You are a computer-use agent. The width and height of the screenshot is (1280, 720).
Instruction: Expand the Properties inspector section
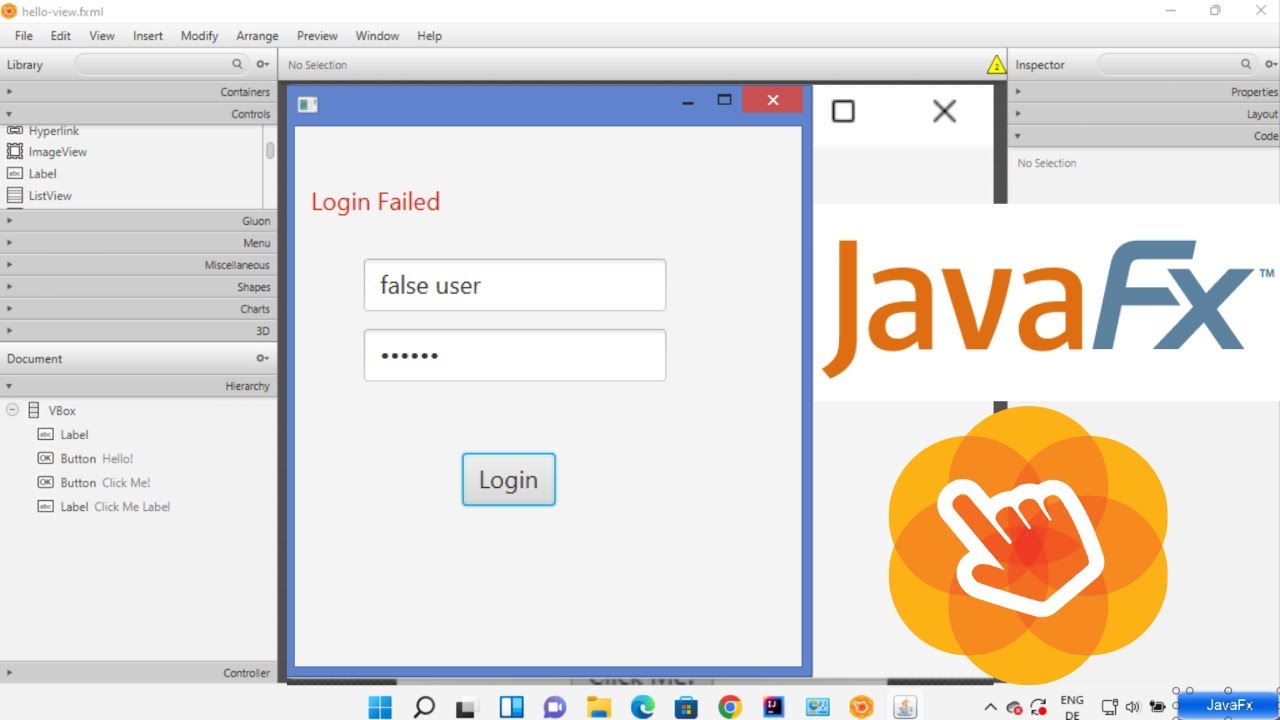tap(1144, 92)
